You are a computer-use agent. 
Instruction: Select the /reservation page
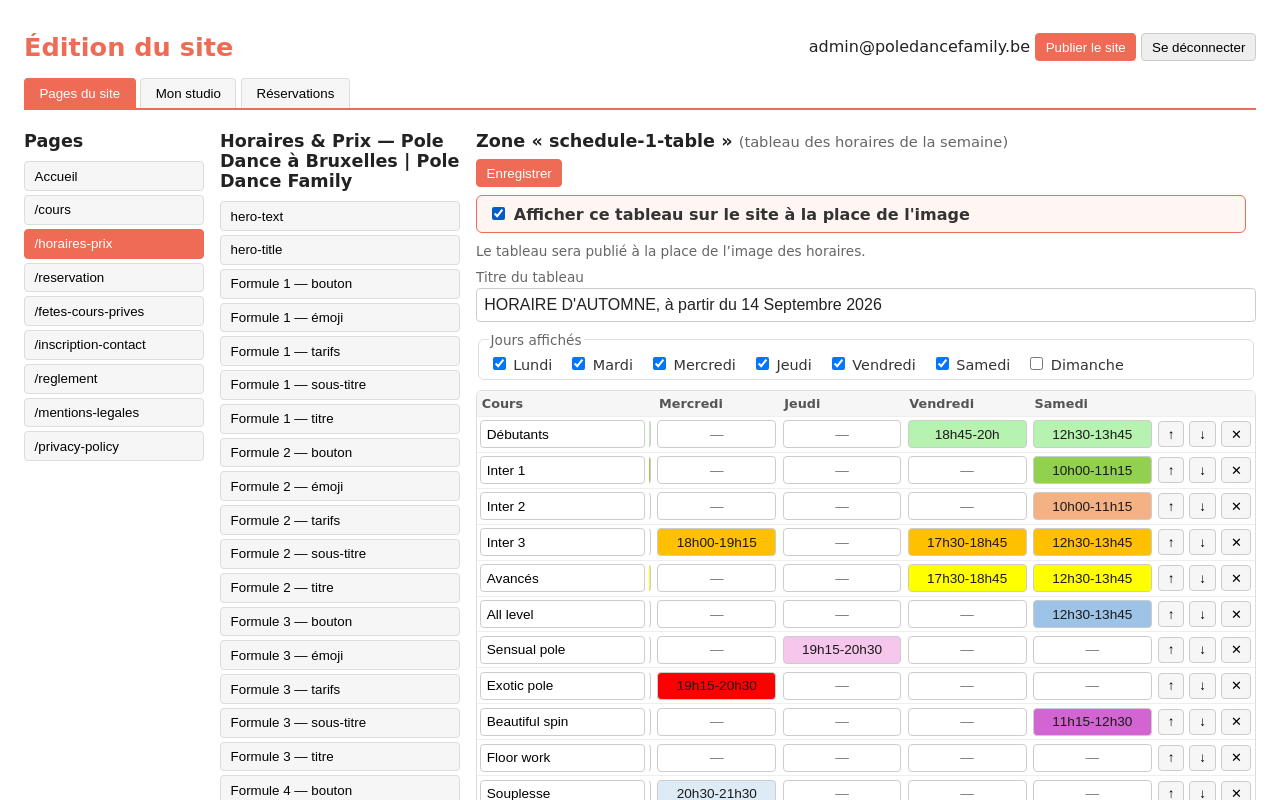click(114, 277)
